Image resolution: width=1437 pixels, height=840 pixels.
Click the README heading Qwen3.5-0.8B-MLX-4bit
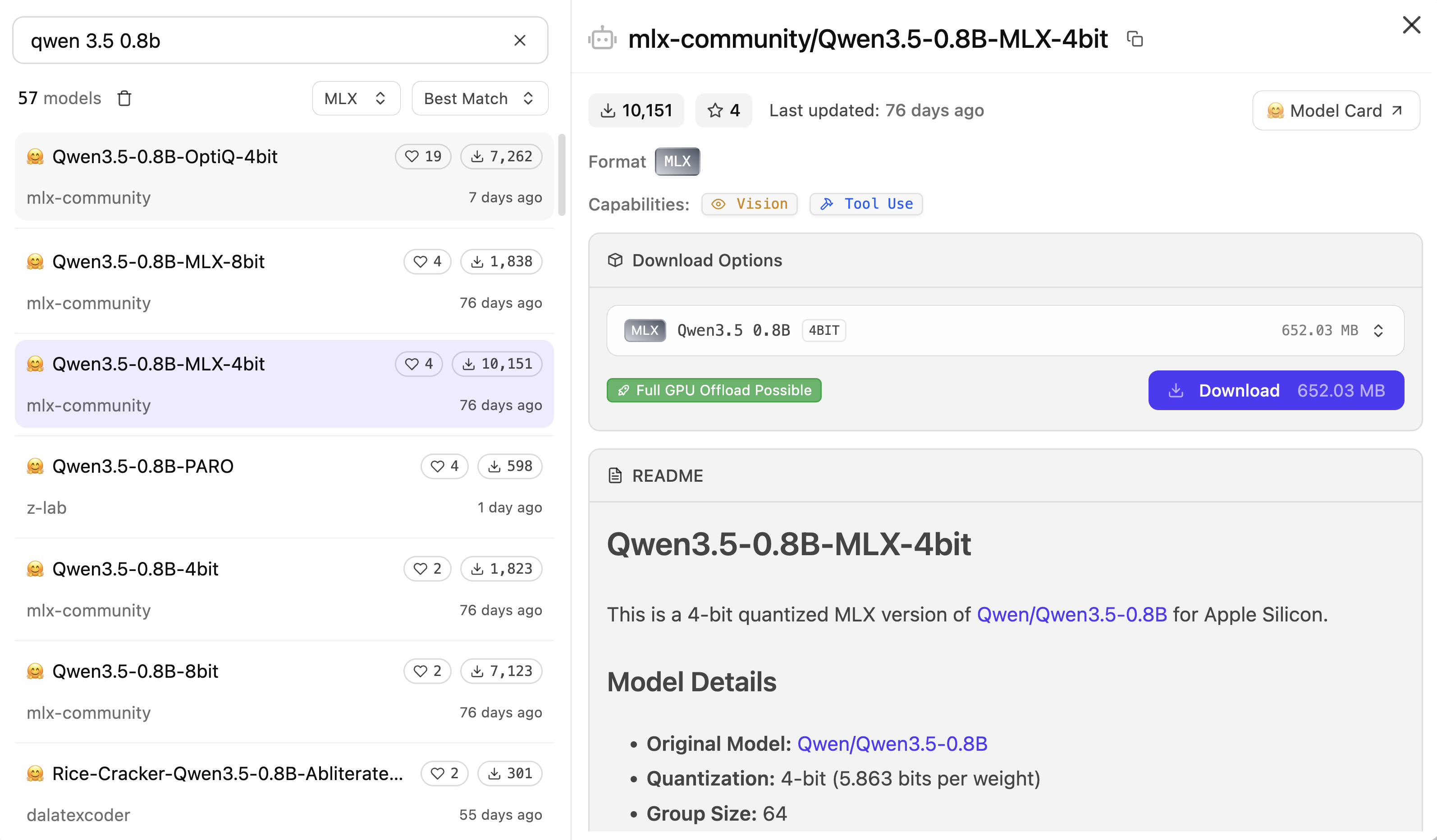789,544
